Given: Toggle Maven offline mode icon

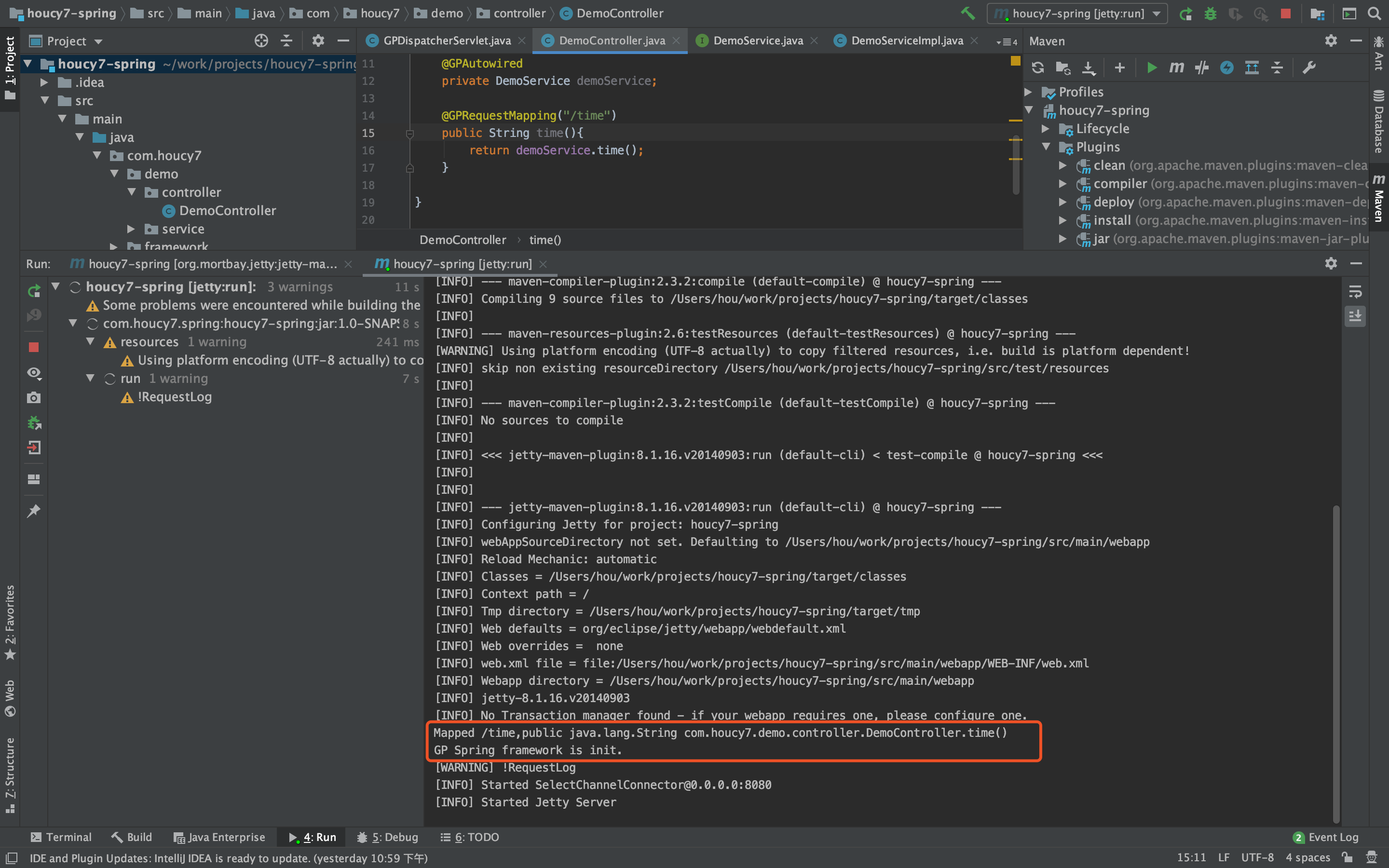Looking at the screenshot, I should [x=1201, y=68].
